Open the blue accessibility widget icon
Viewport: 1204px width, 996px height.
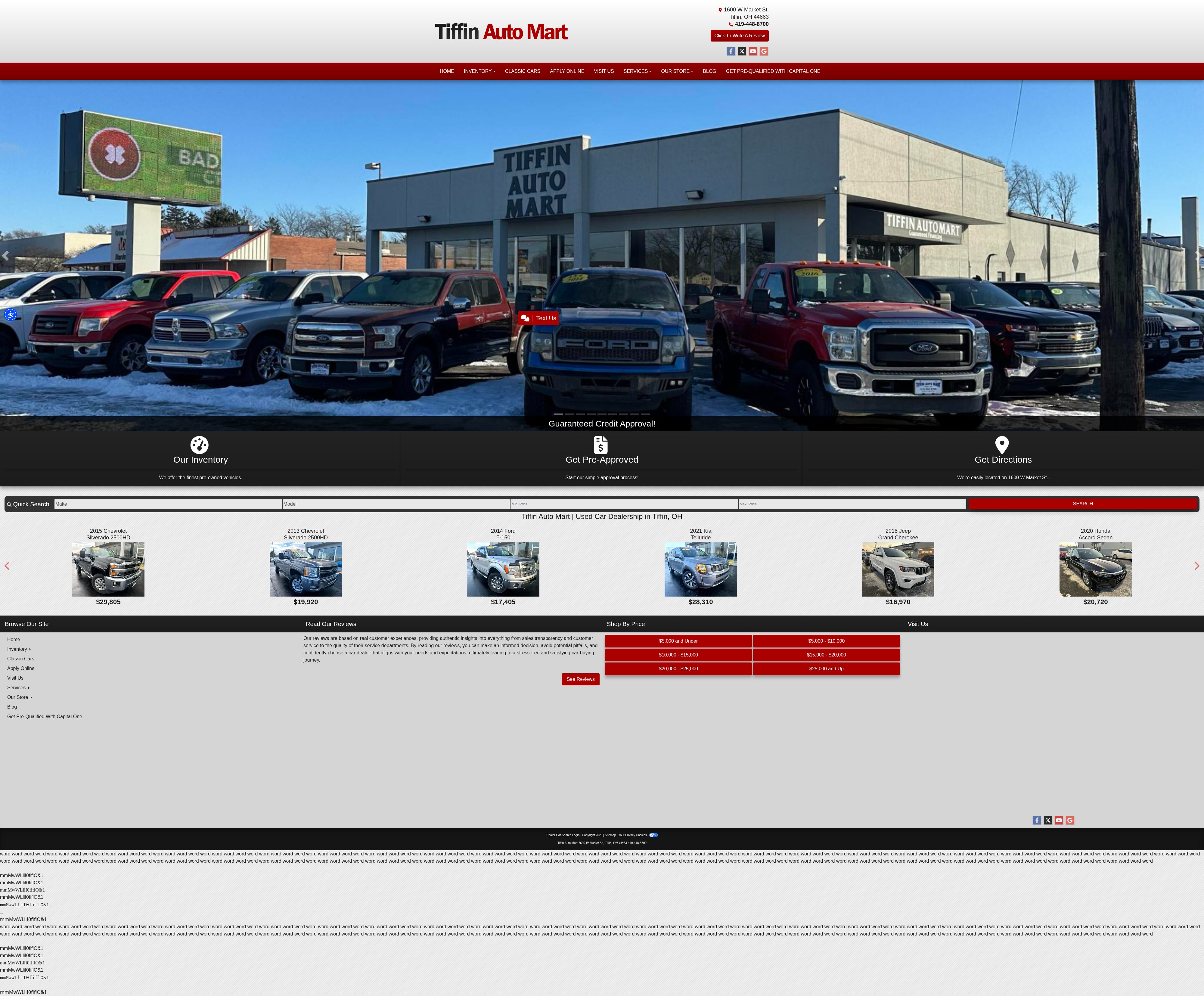click(10, 314)
